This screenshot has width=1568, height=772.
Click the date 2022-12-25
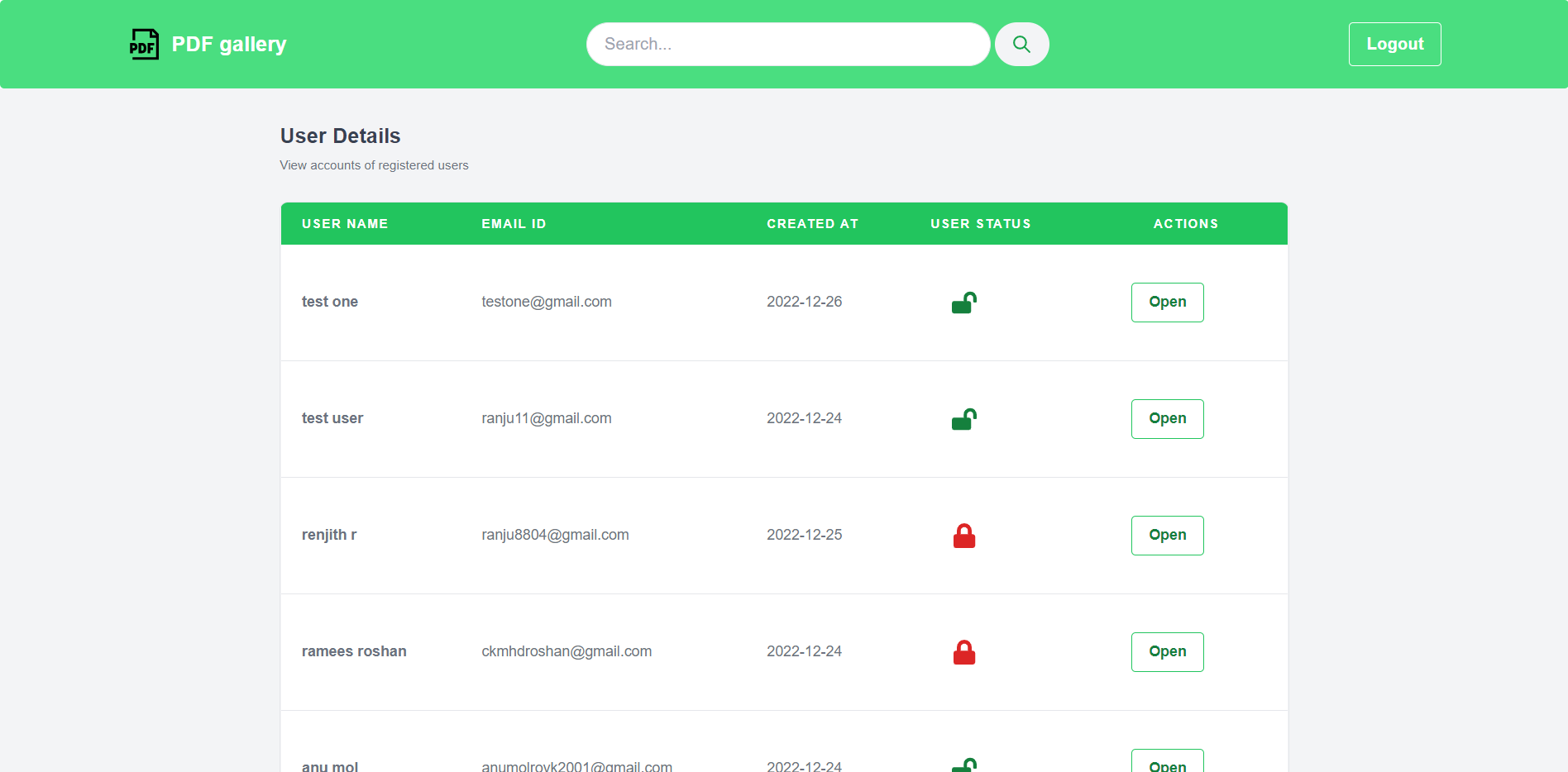tap(805, 535)
